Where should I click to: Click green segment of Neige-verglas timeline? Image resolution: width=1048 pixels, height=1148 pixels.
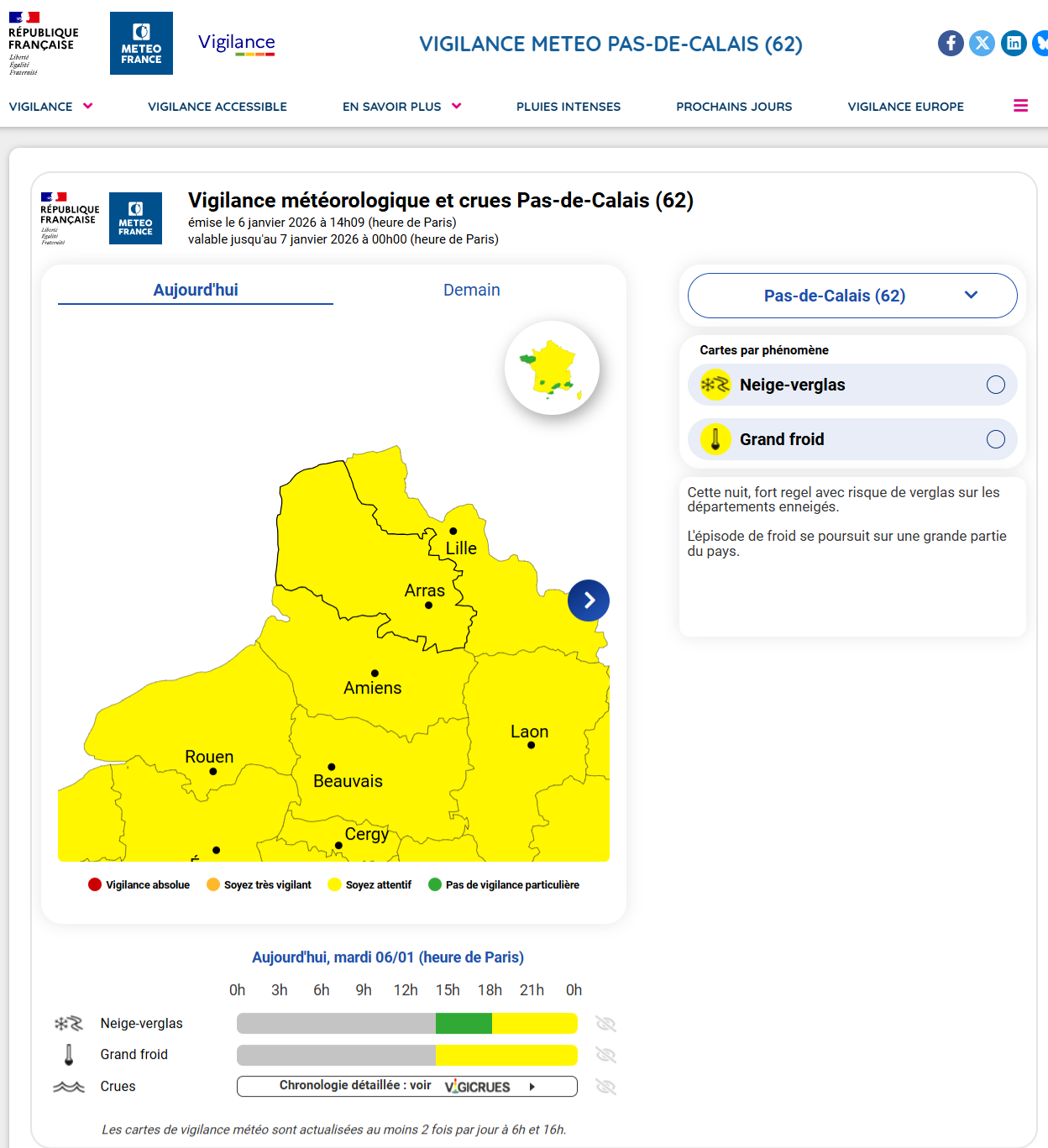[464, 1024]
